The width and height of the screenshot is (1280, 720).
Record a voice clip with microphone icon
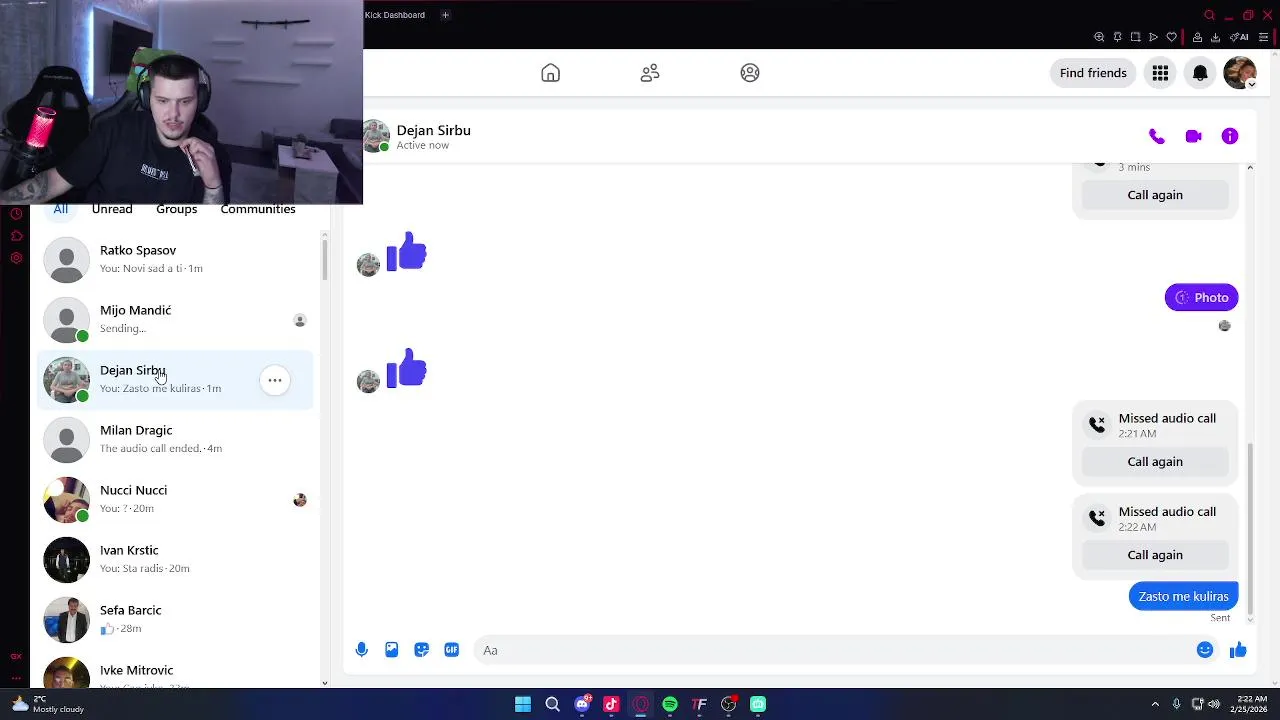point(362,650)
